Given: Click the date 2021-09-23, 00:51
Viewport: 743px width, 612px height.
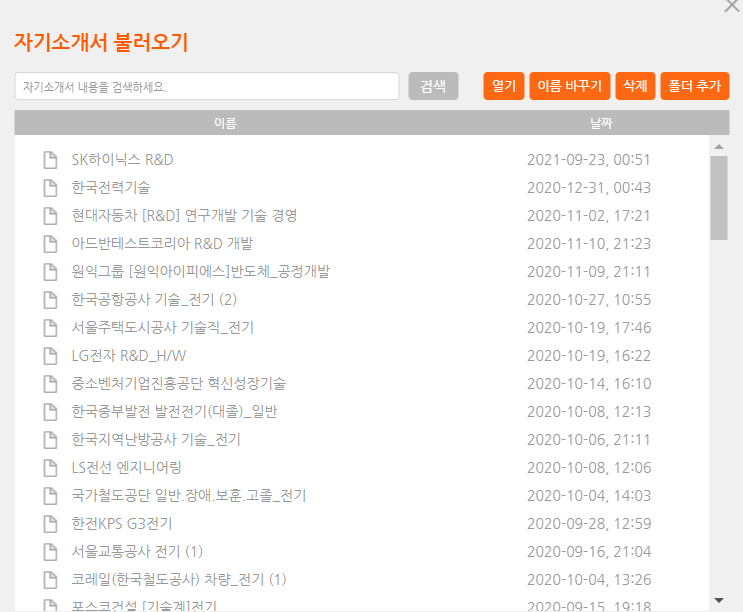Looking at the screenshot, I should coord(589,160).
